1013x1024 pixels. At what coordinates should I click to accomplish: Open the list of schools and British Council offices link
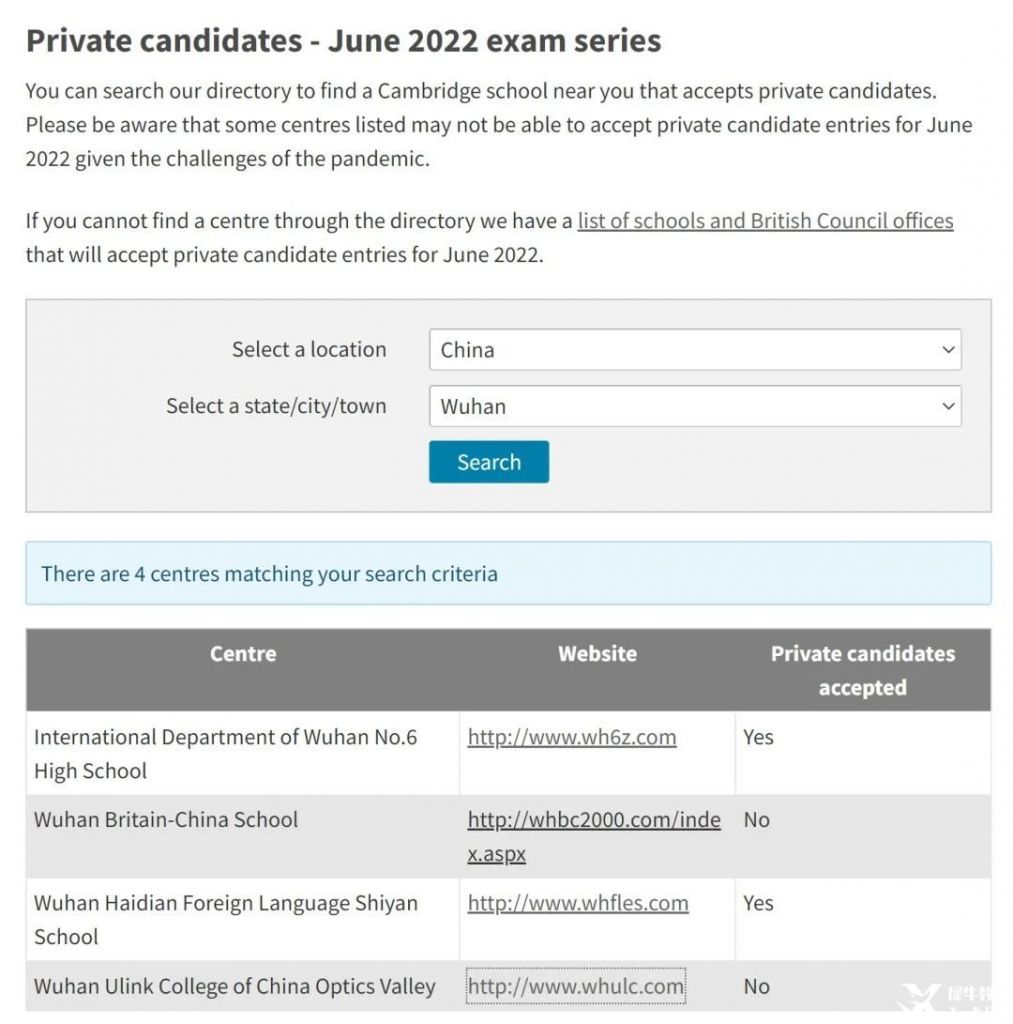point(765,221)
